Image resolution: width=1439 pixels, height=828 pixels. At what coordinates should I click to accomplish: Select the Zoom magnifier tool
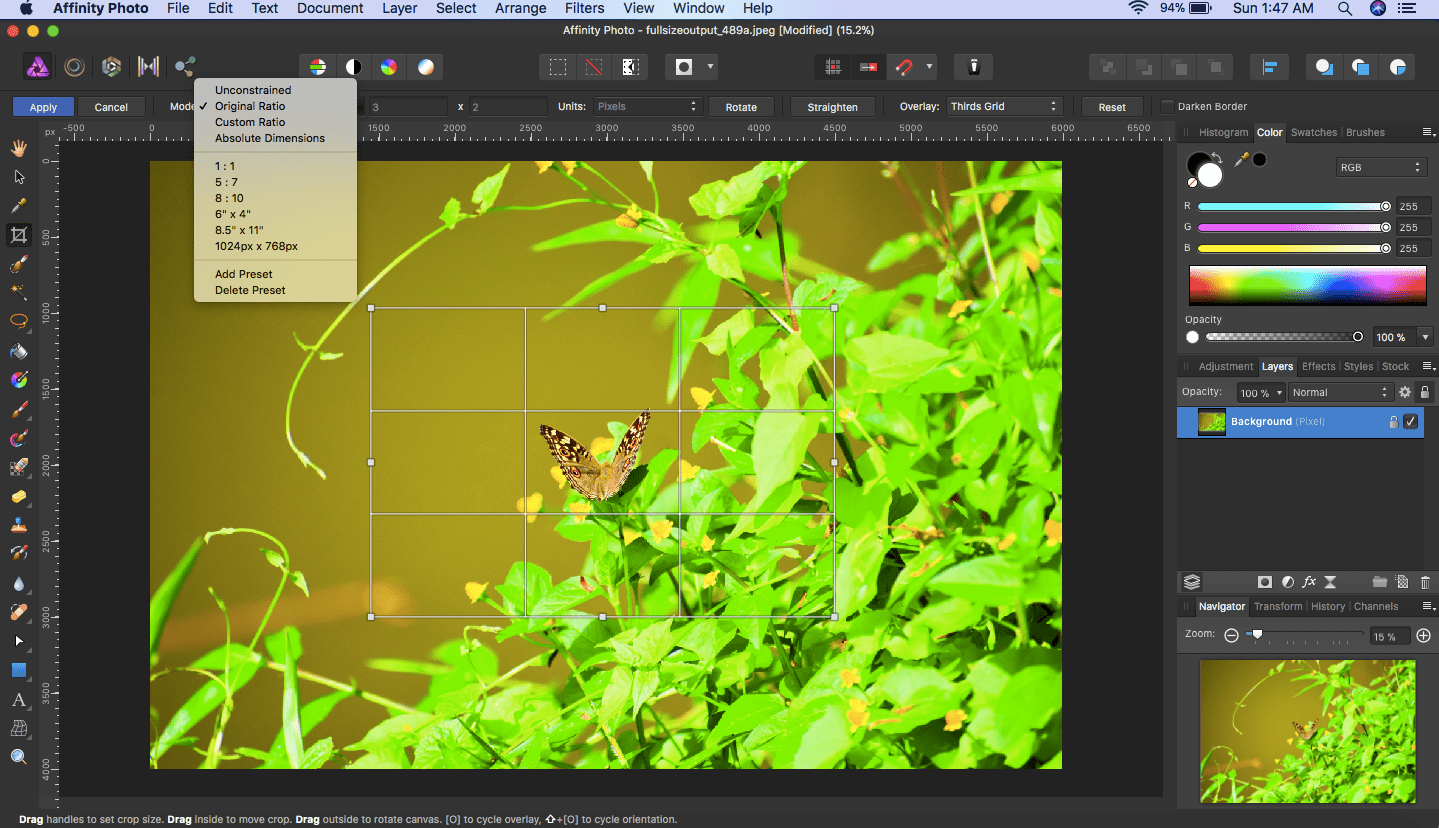pos(18,757)
